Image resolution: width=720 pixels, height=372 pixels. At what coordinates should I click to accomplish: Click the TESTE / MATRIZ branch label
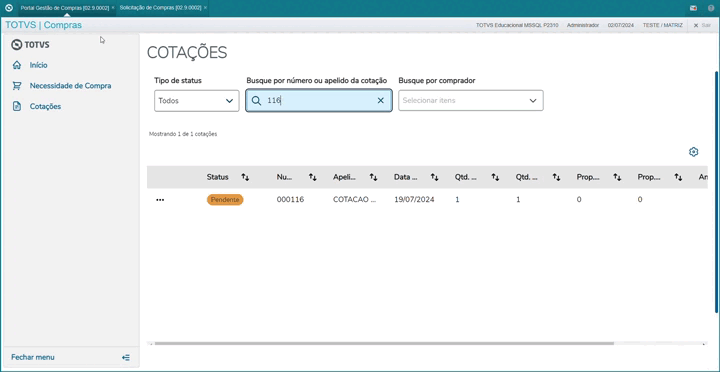coord(663,25)
